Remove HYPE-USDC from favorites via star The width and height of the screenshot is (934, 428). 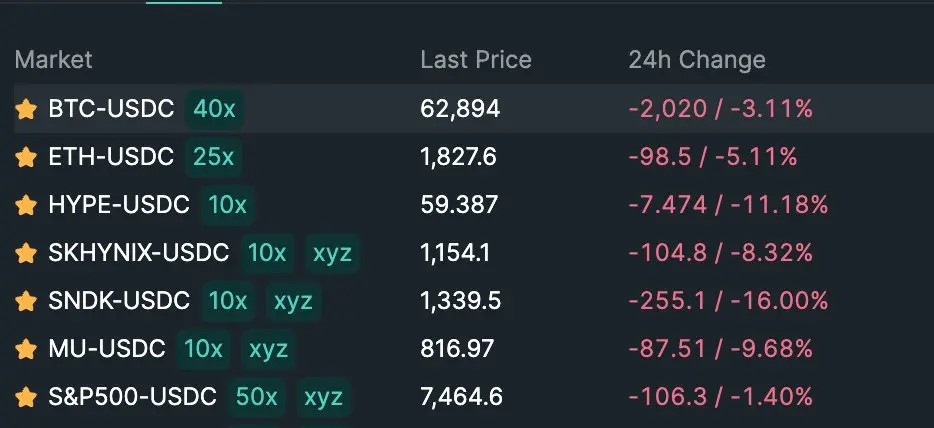coord(26,205)
